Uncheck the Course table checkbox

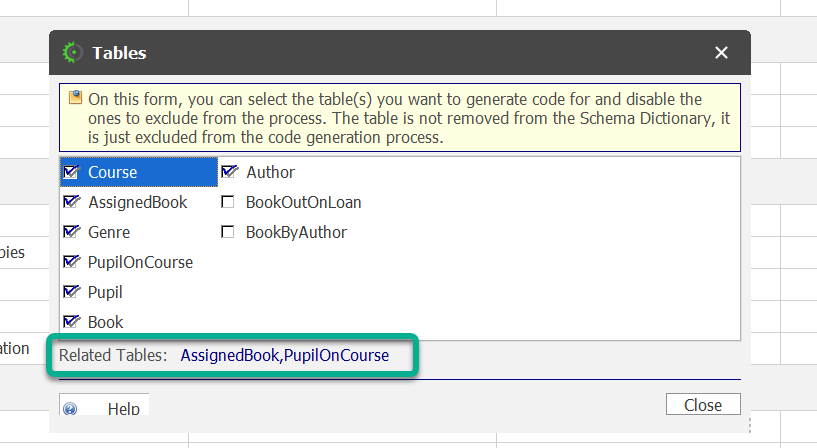(x=71, y=172)
